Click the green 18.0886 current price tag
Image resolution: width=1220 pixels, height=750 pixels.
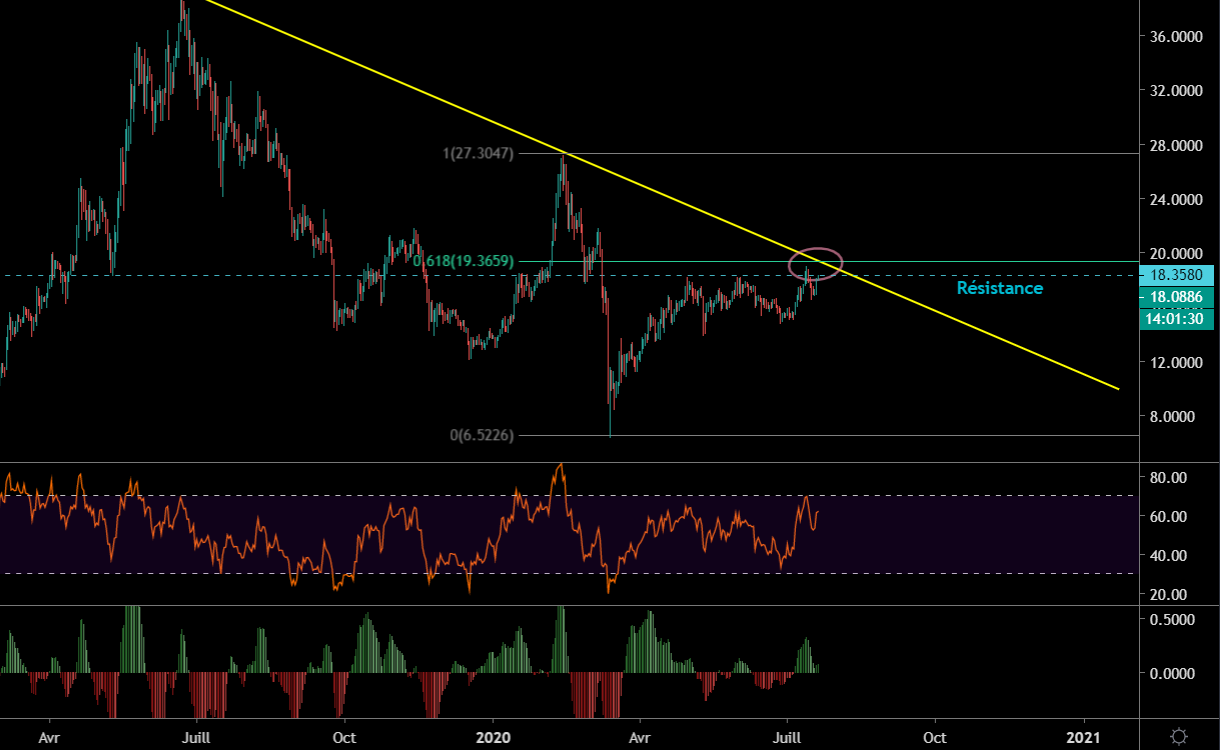point(1179,297)
